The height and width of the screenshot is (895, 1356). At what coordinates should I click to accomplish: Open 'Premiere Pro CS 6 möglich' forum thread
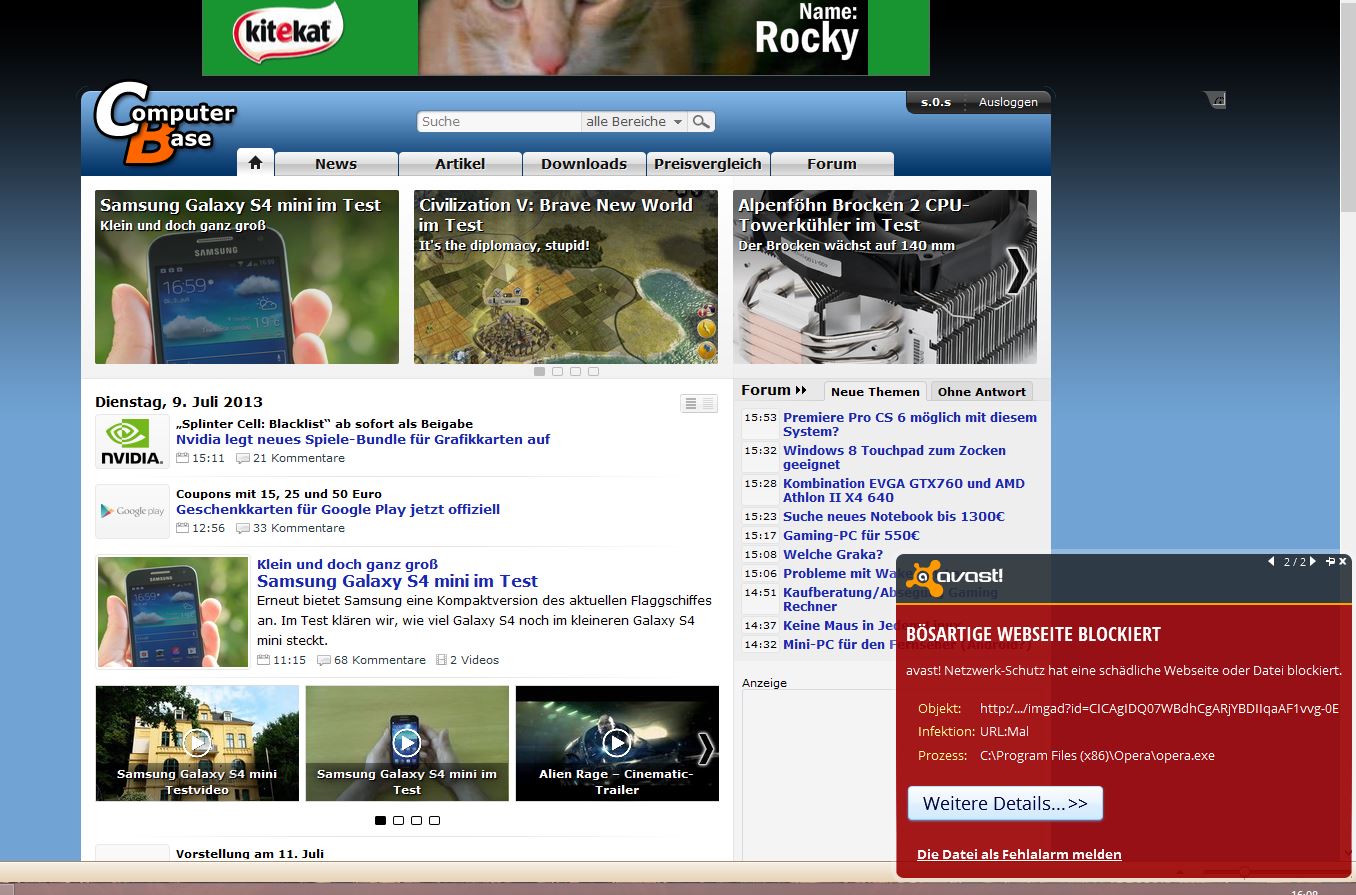pos(910,424)
